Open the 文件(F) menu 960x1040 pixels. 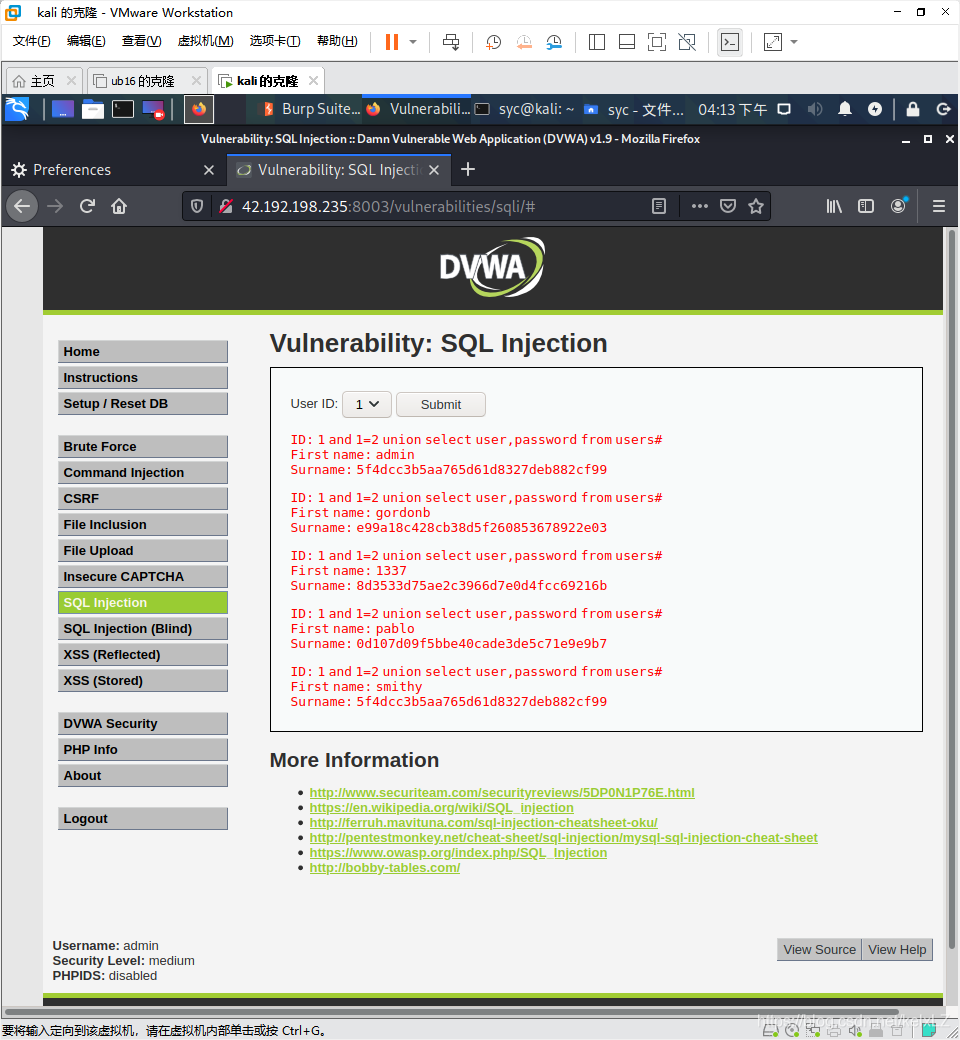pyautogui.click(x=31, y=41)
